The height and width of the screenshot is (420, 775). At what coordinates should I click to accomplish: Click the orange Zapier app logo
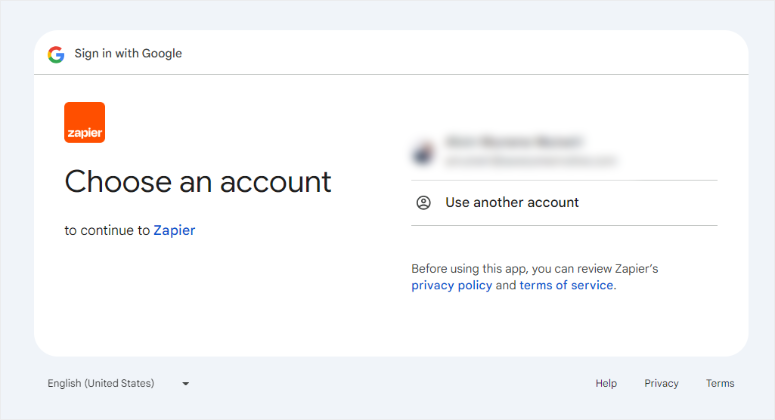(85, 123)
